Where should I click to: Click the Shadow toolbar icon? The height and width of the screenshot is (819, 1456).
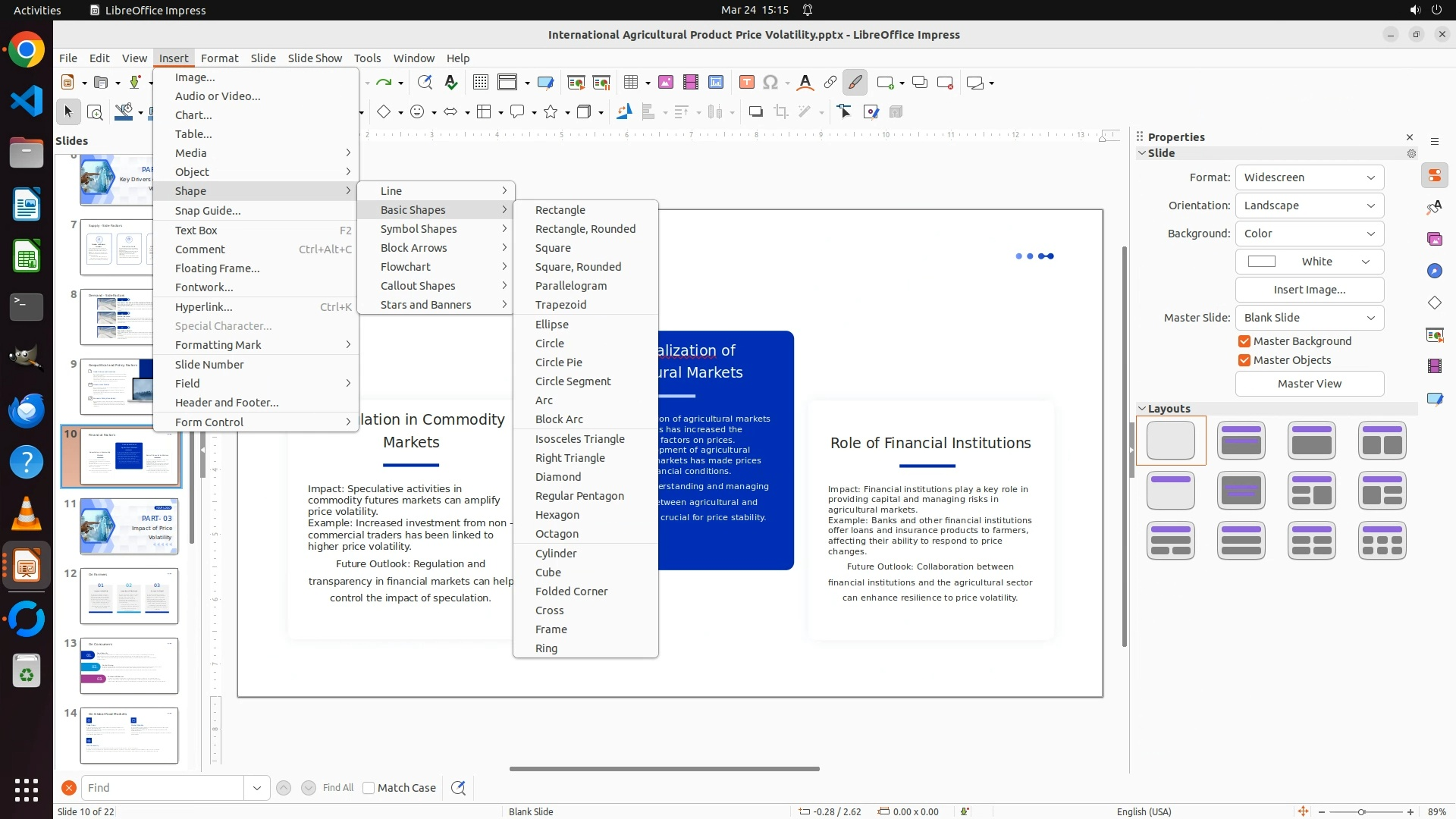click(x=755, y=112)
